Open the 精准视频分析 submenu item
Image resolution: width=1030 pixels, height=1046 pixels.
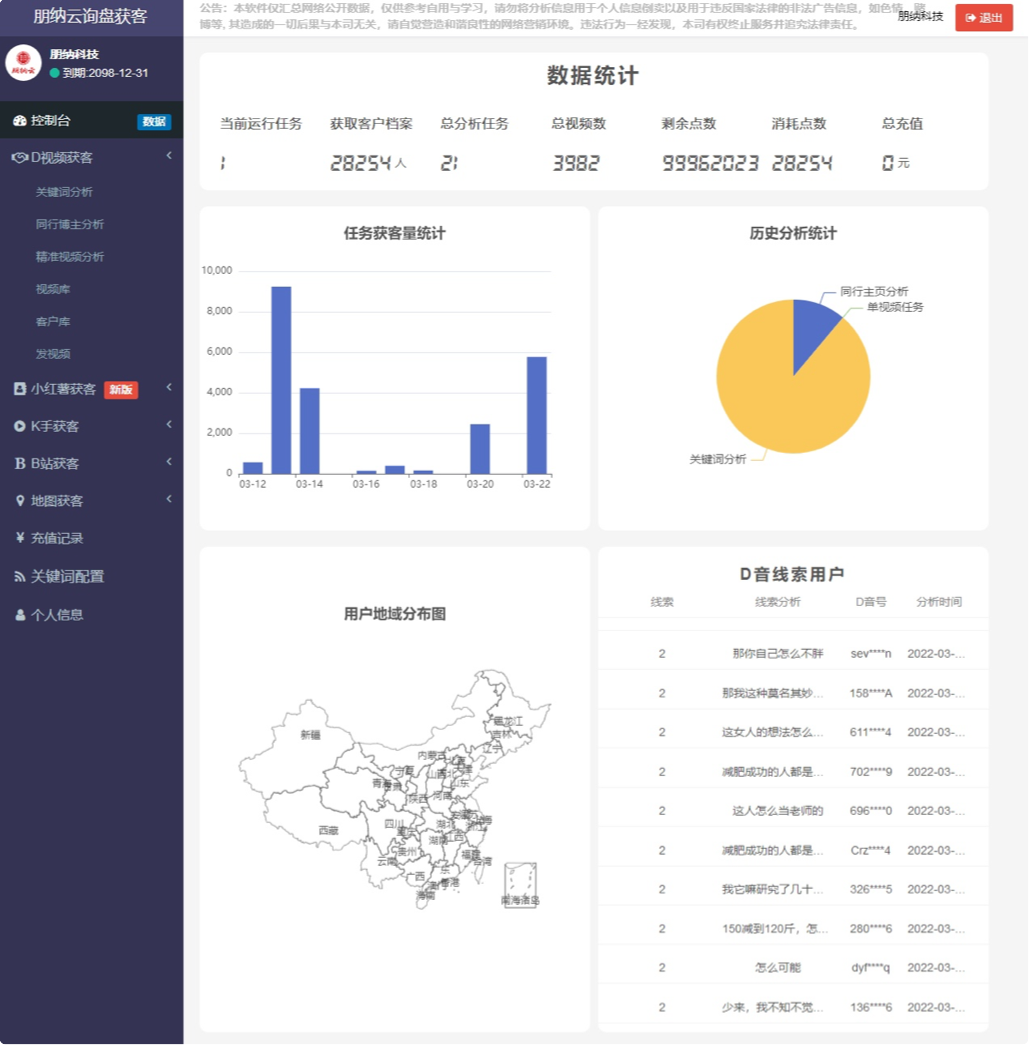[x=70, y=257]
